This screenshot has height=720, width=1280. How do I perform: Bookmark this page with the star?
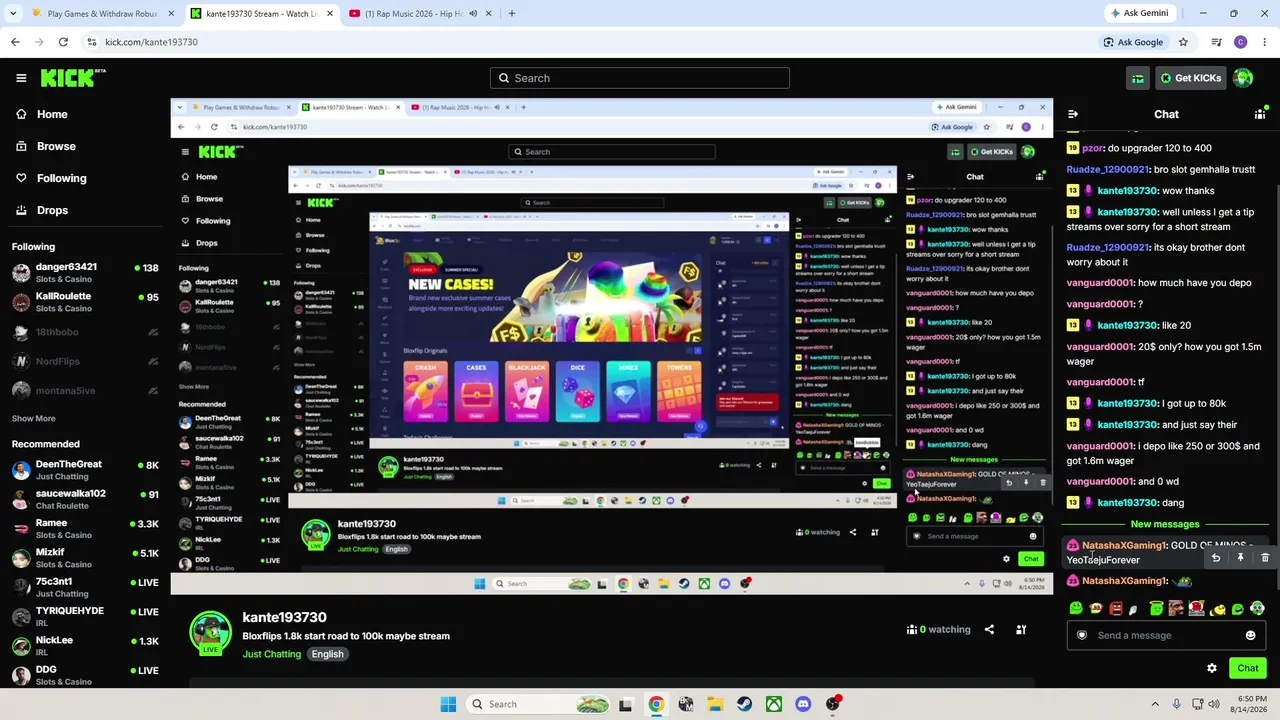coord(1183,42)
